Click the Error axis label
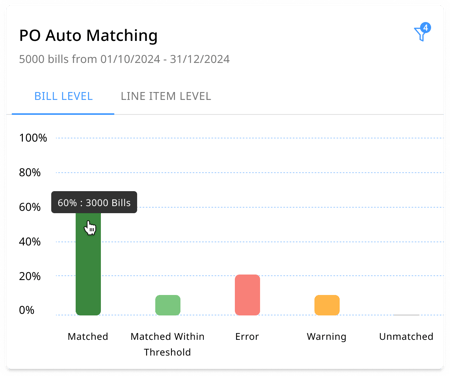Screen dimensions: 450x376 point(247,336)
